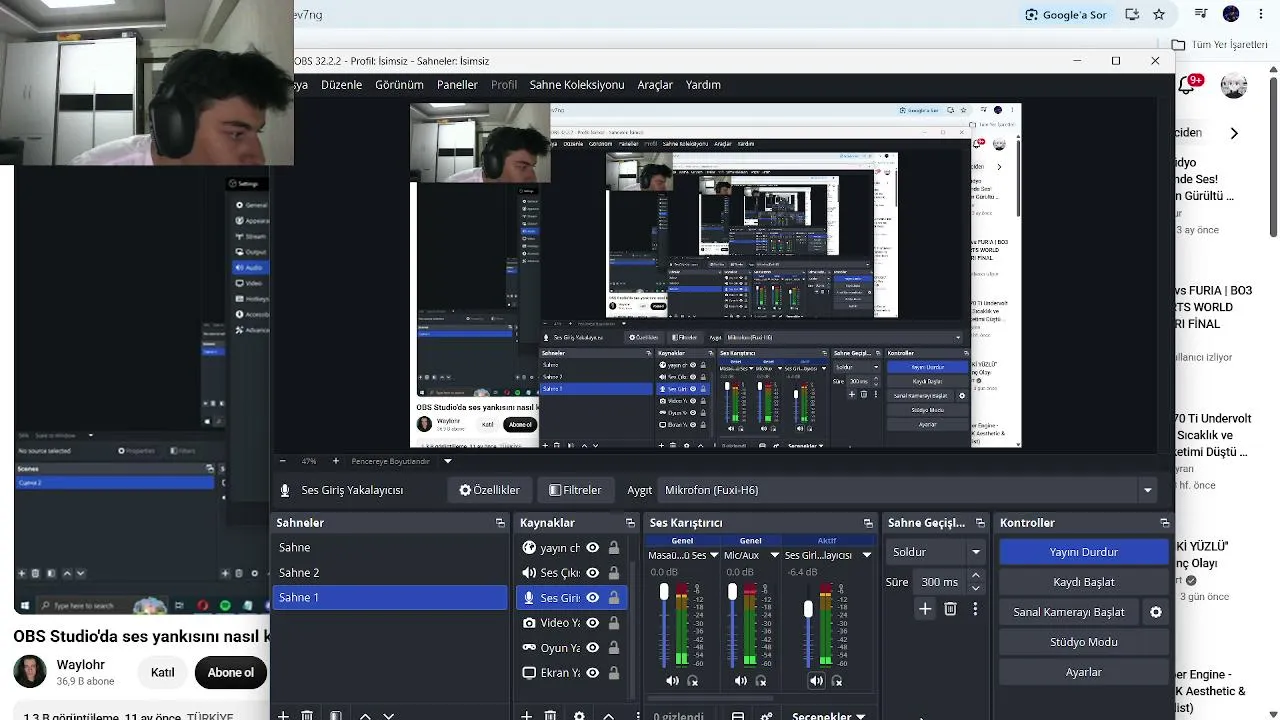Zoom out the OBS preview with minus
1280x720 pixels.
click(282, 461)
